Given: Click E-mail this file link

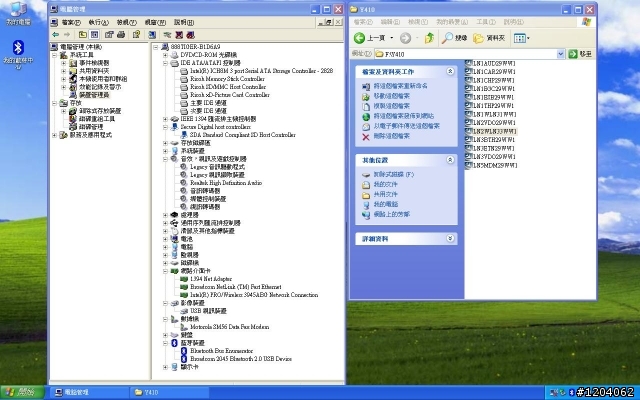Looking at the screenshot, I should tap(407, 126).
